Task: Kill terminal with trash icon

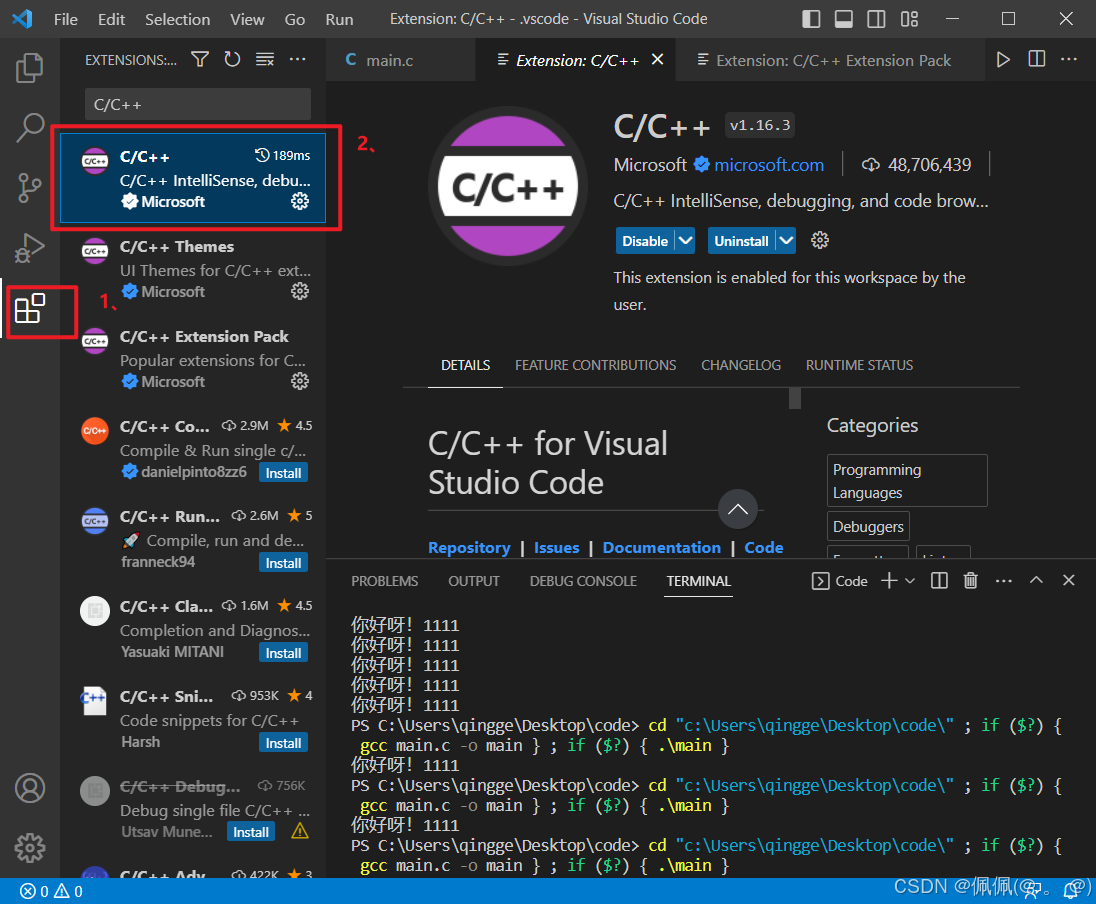Action: pyautogui.click(x=970, y=580)
